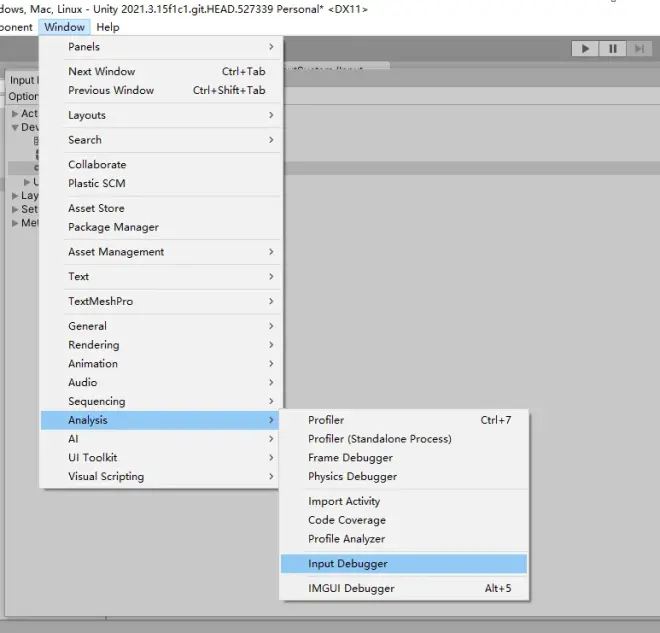Start Play mode with the play button
This screenshot has width=660, height=633.
(585, 48)
